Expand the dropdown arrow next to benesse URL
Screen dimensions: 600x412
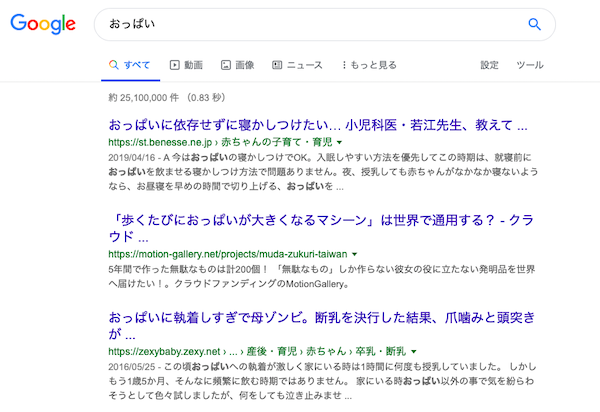pos(339,143)
